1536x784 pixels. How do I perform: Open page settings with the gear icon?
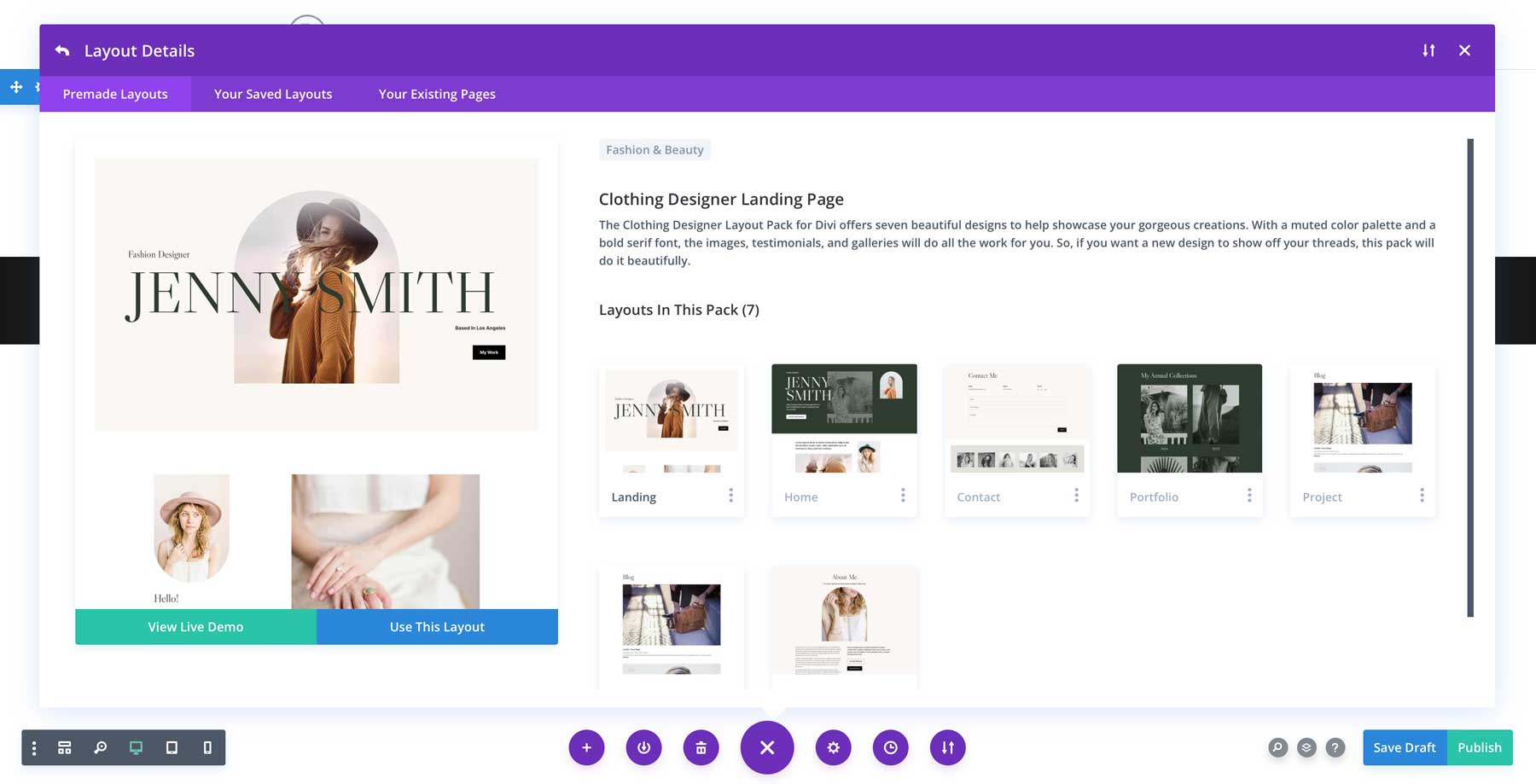pyautogui.click(x=834, y=747)
